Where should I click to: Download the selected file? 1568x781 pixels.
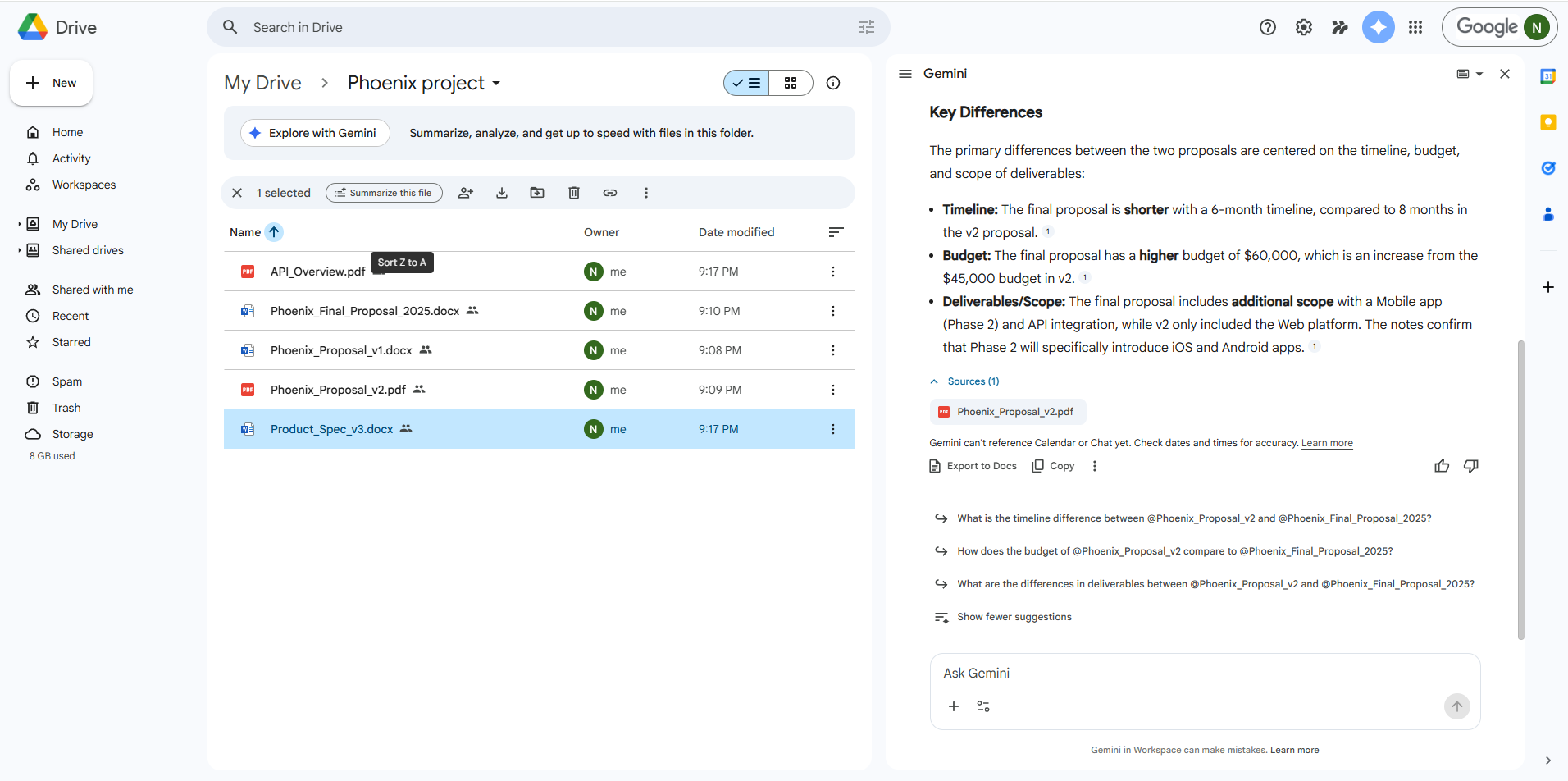click(x=502, y=193)
